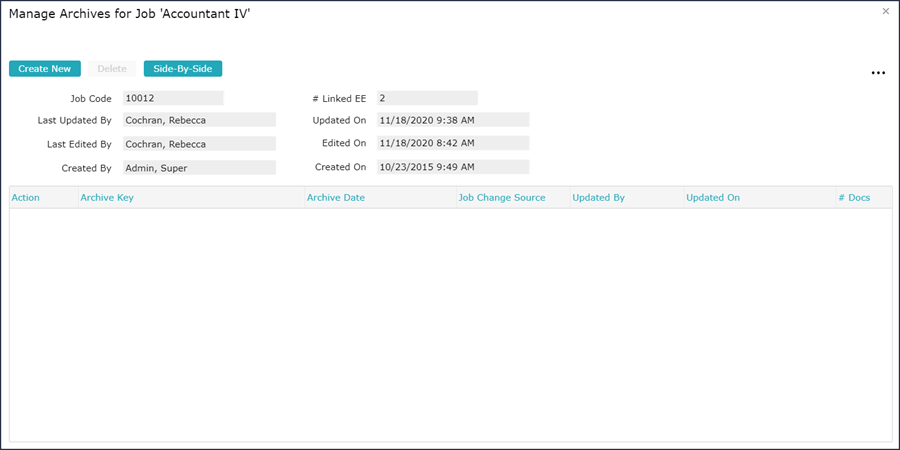The image size is (900, 450).
Task: Click the Edited On date field
Action: (452, 144)
